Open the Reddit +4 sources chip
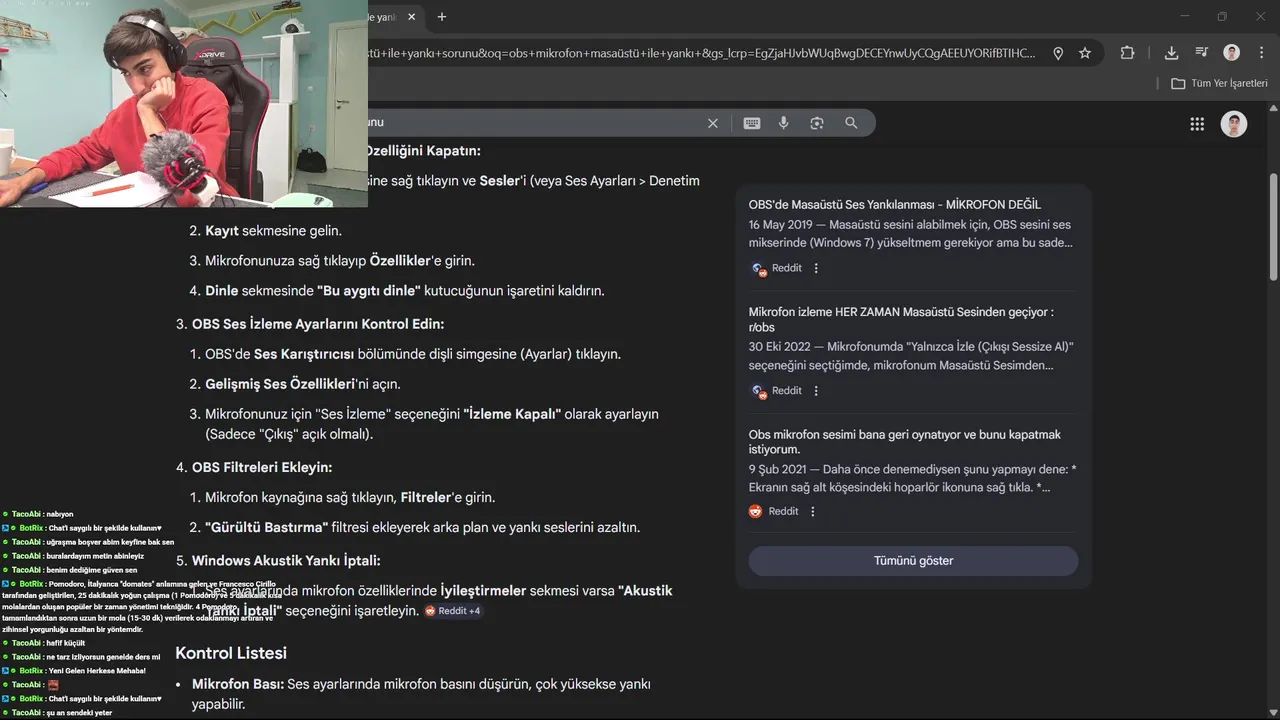 pos(453,611)
